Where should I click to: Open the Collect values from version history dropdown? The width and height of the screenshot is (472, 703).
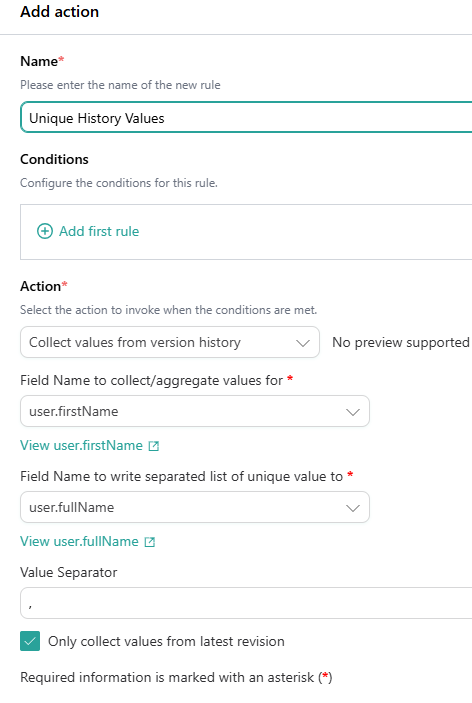coord(170,342)
